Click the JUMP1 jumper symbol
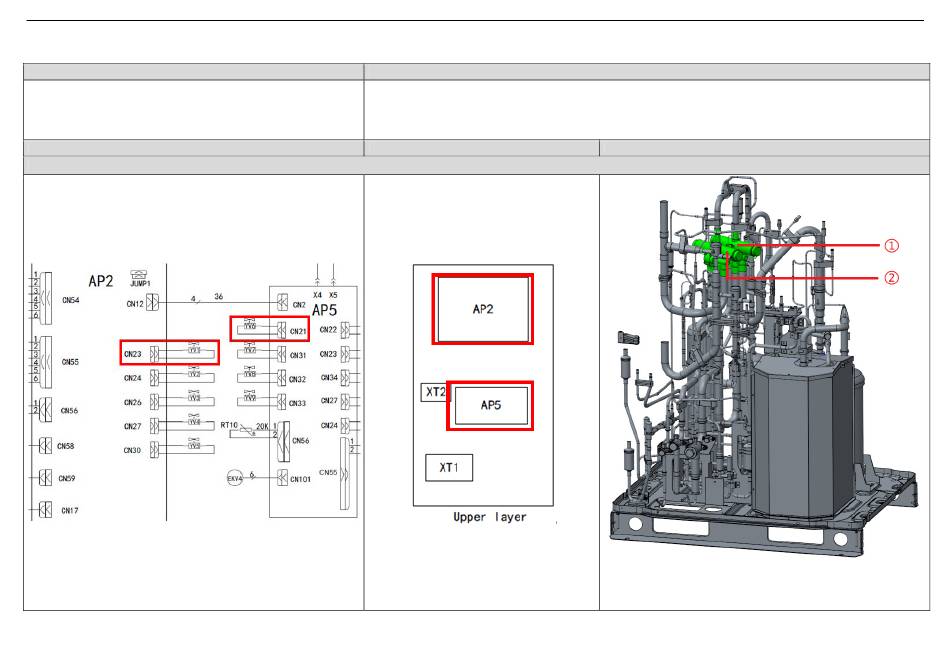 pos(140,274)
